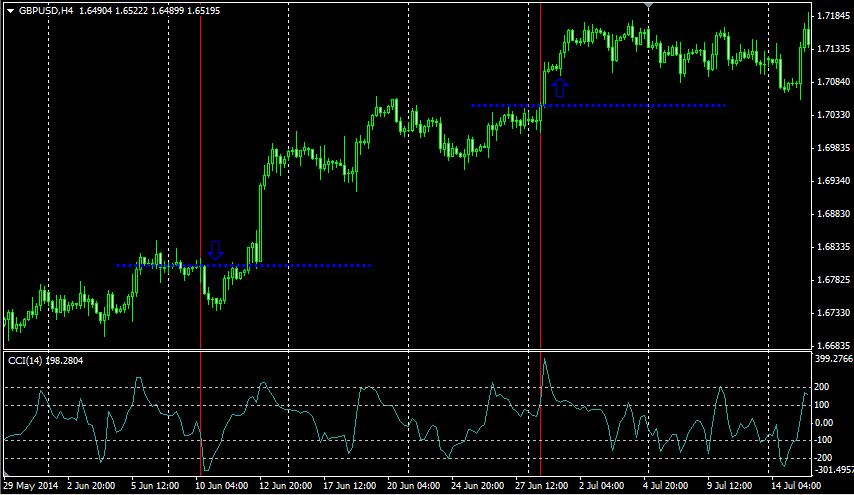Click the GBPUSD,H4 chart title text
Viewport: 854px width, 495px height.
click(x=46, y=11)
